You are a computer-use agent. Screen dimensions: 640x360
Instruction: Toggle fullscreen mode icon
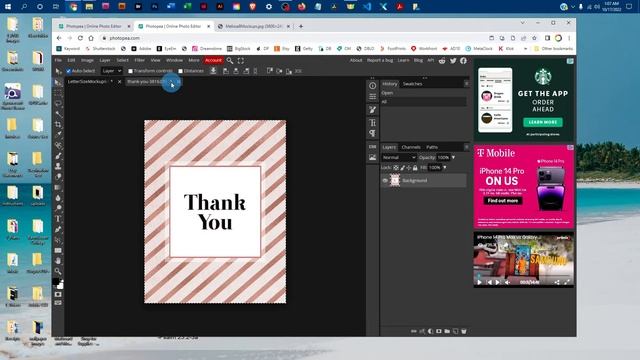(241, 60)
